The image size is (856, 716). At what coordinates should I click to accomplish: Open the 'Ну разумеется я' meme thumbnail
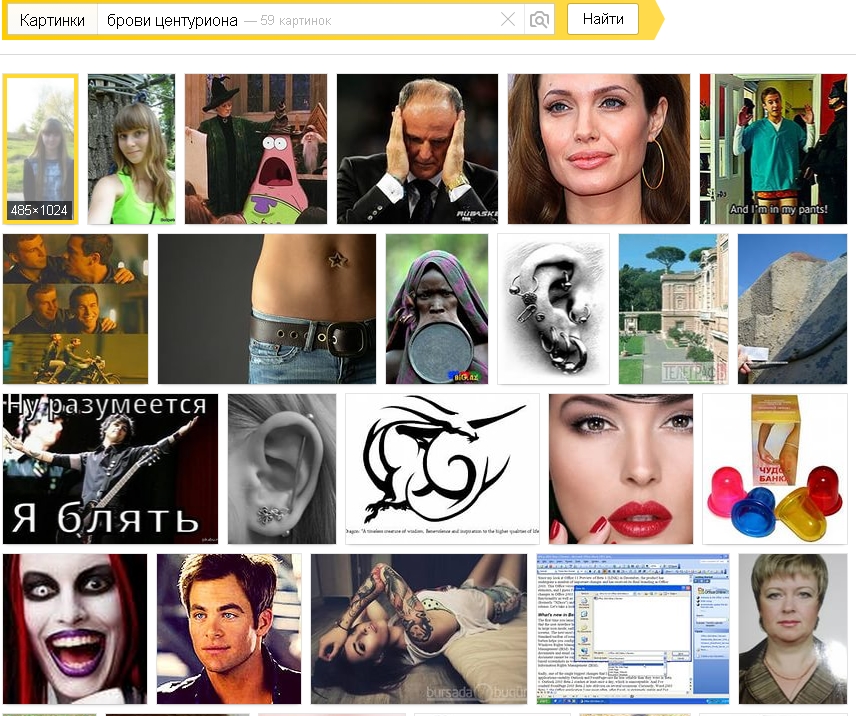110,469
